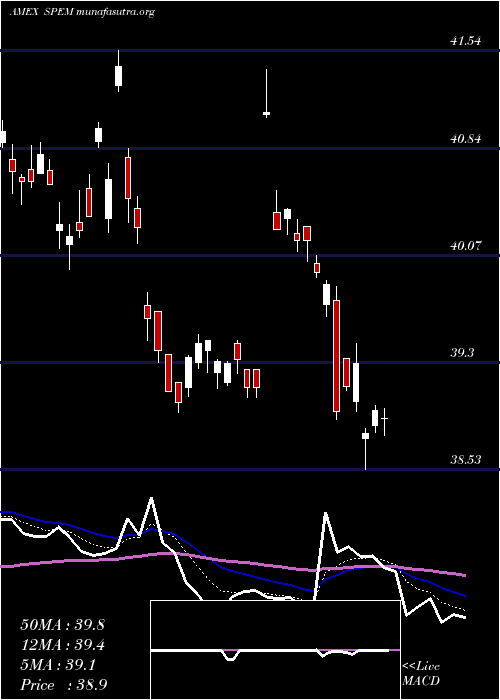Click the tall red candlestick near 39.3
Image resolution: width=500 pixels, height=700 pixels.
click(x=336, y=355)
